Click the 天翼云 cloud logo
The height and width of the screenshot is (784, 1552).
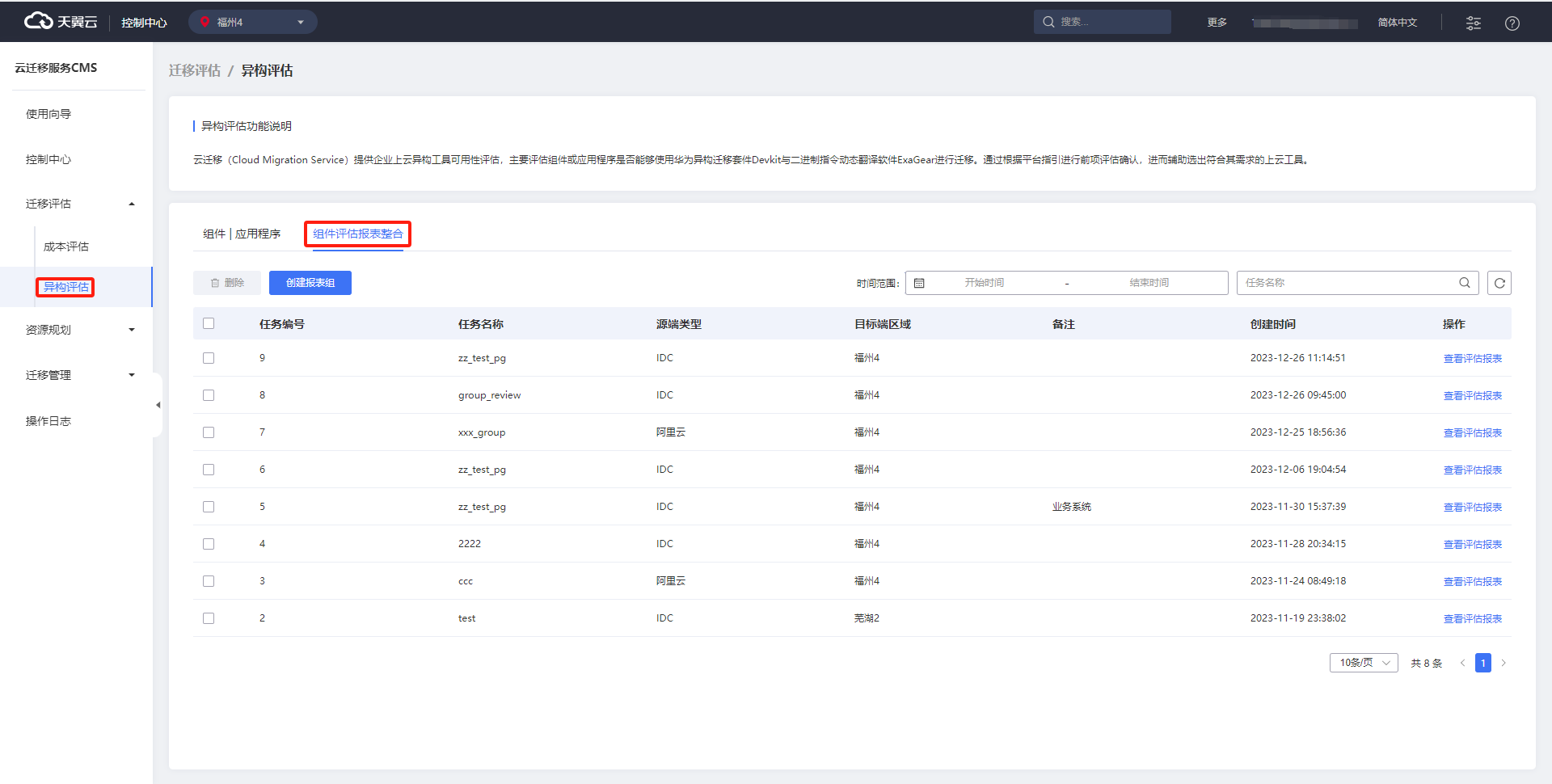click(x=61, y=22)
